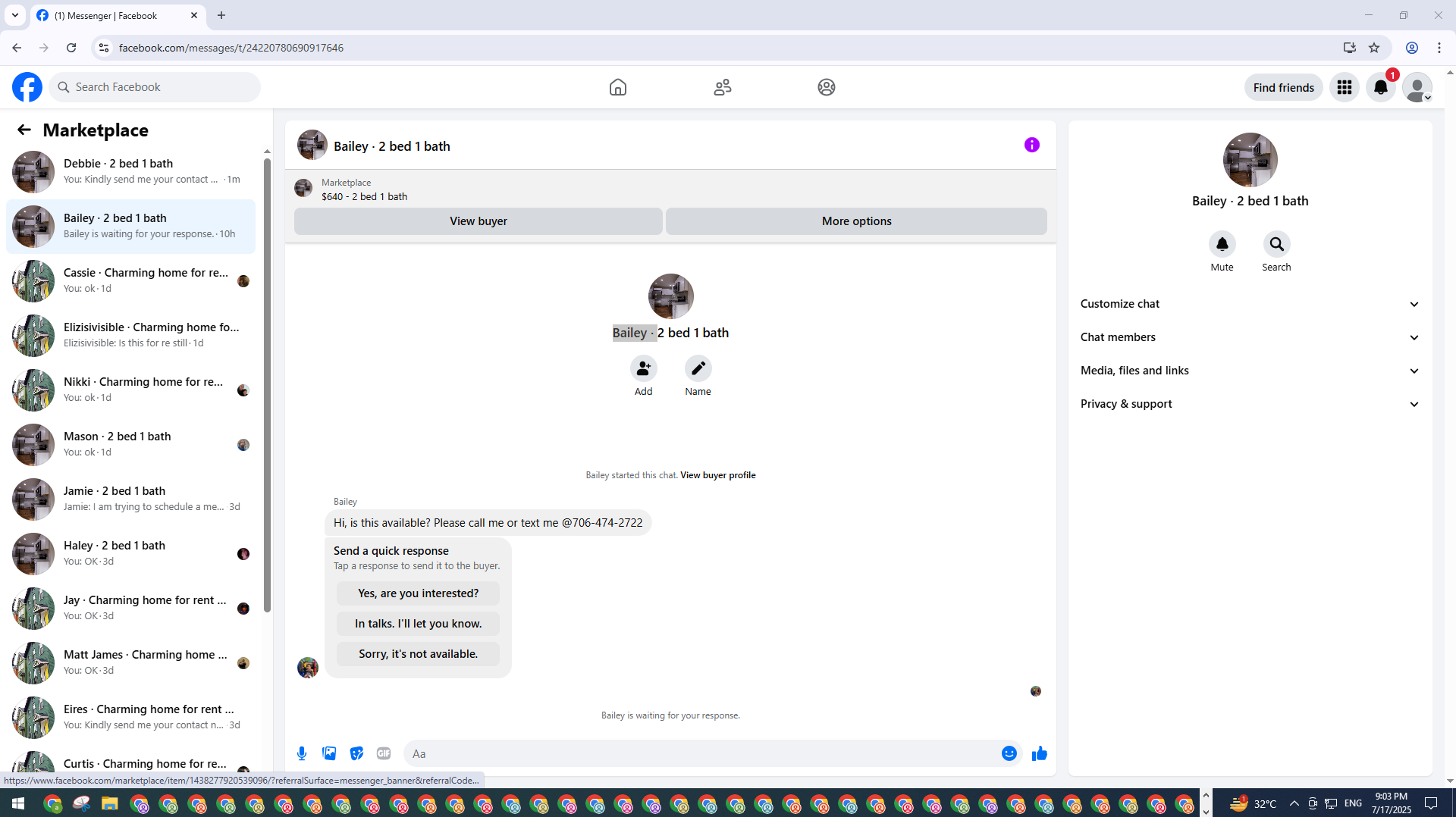Open the Facebook menu grid icon
1456x817 pixels.
[1345, 87]
